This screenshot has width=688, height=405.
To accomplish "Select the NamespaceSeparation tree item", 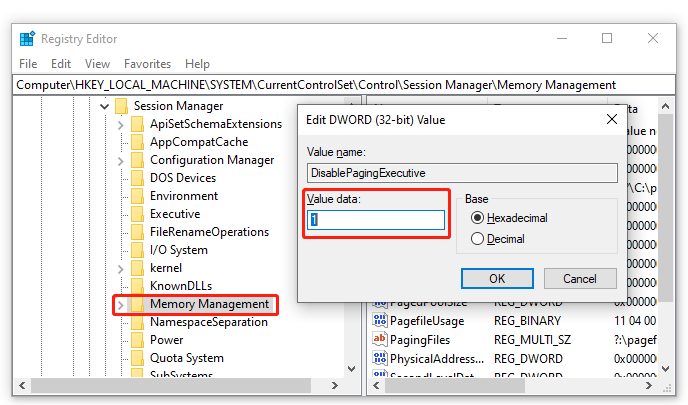I will [209, 323].
